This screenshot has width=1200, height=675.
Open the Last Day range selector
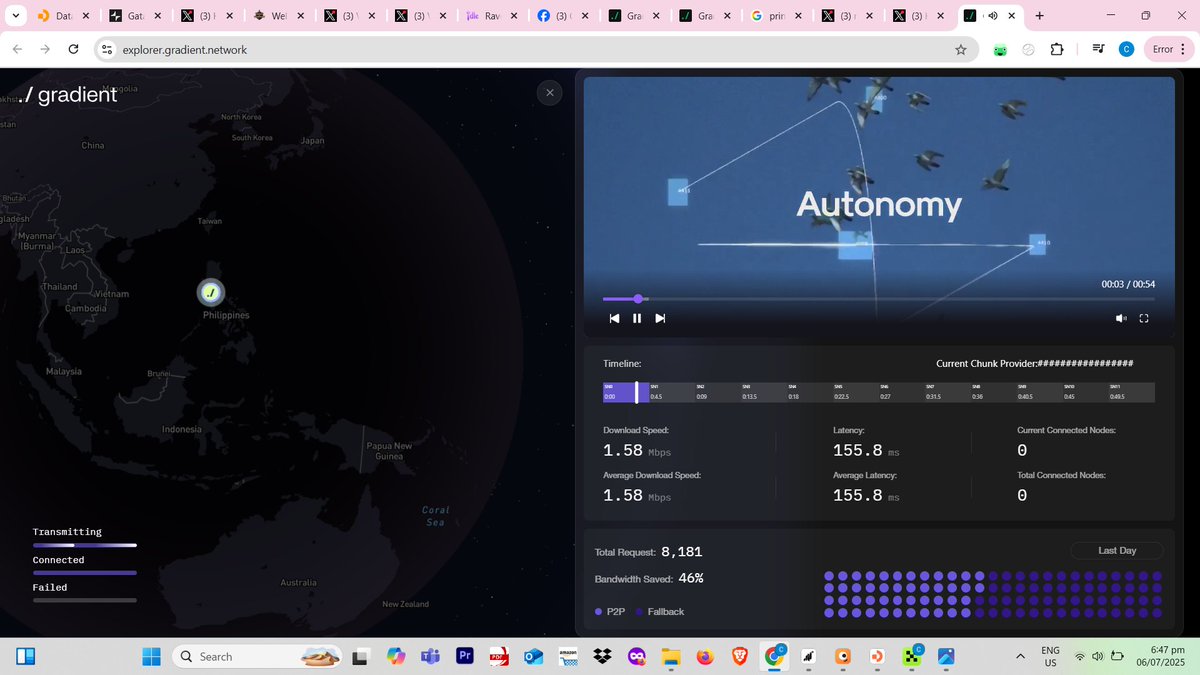1117,550
